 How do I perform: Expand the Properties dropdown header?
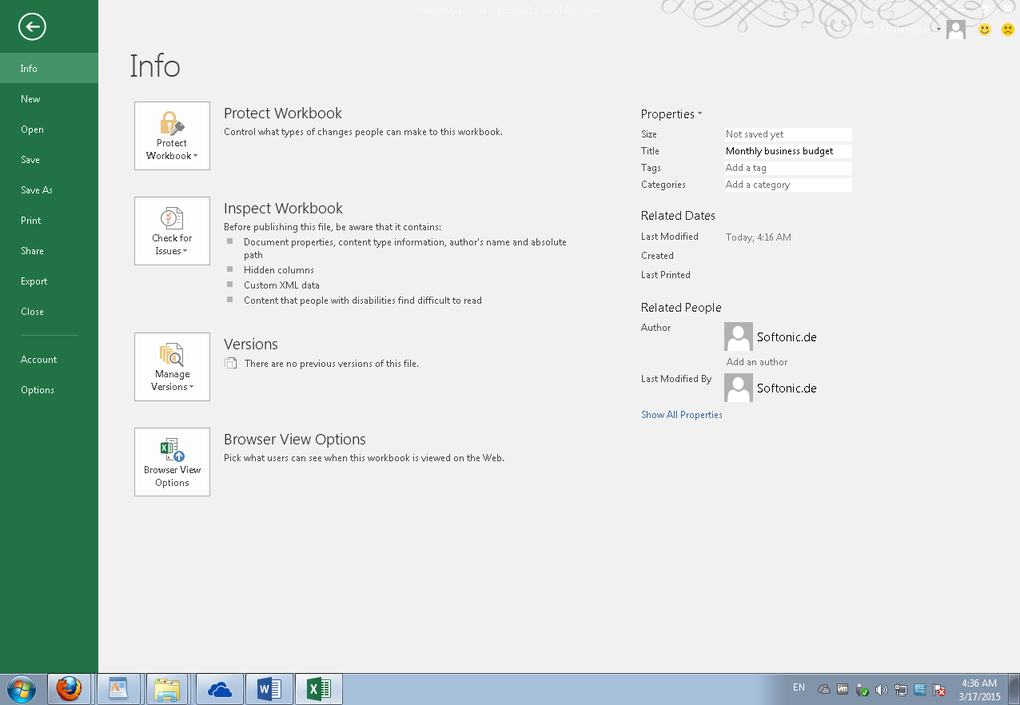[x=671, y=114]
